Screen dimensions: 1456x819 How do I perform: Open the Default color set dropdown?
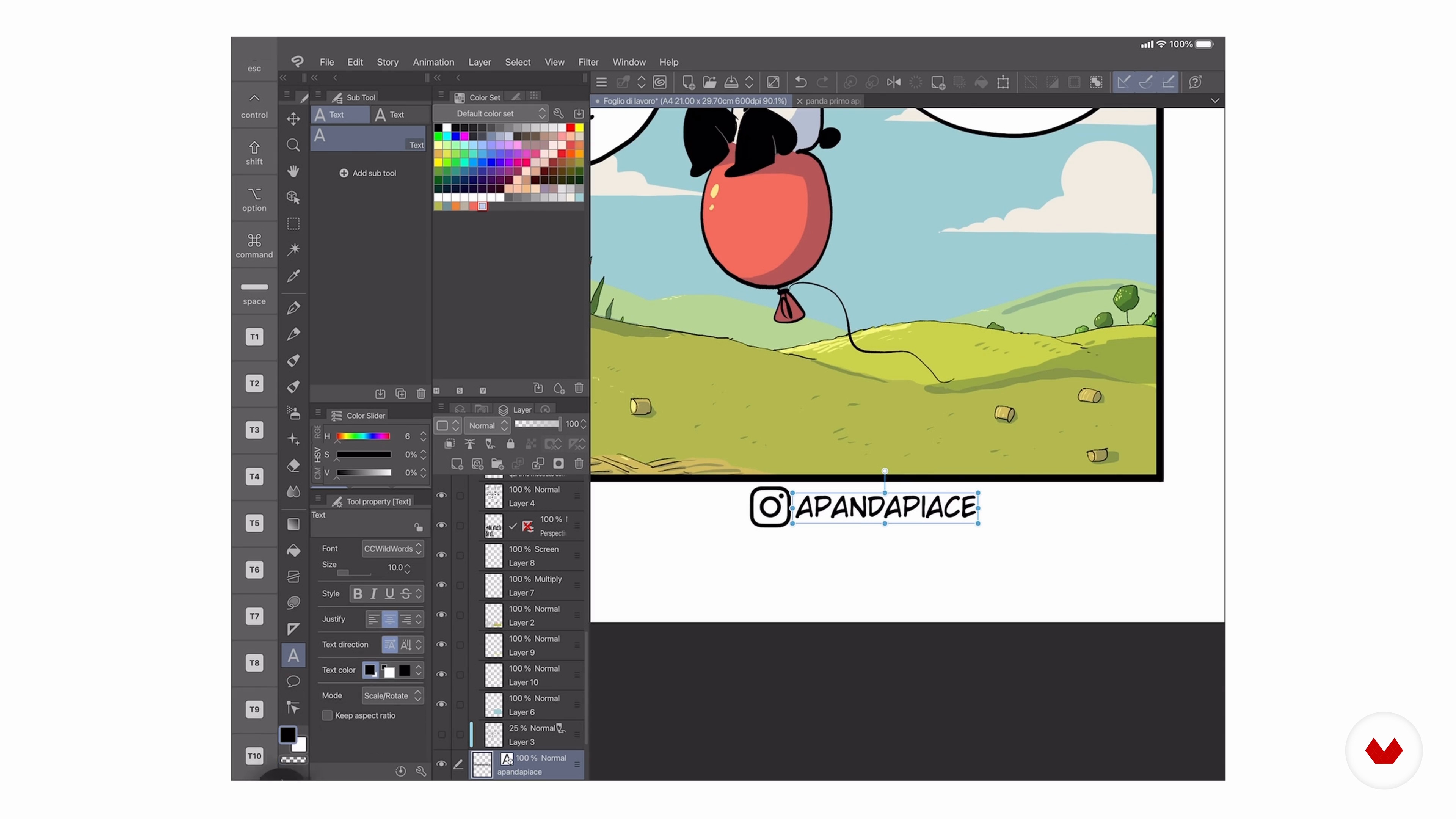click(491, 113)
